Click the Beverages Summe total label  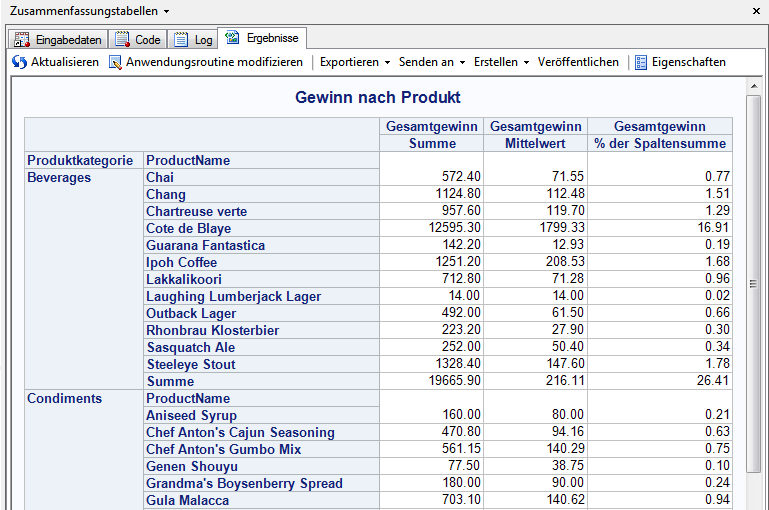pyautogui.click(x=170, y=382)
